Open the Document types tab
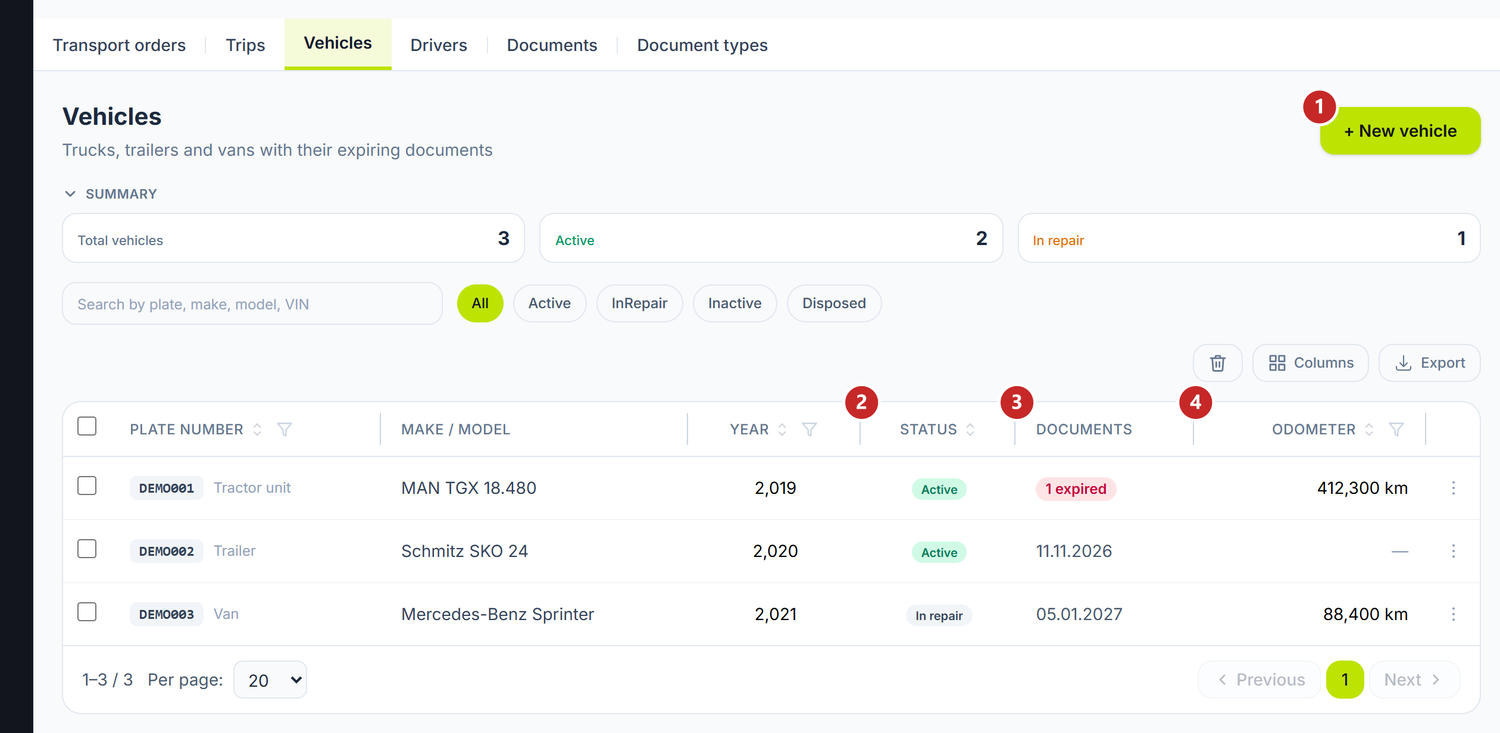 (702, 45)
